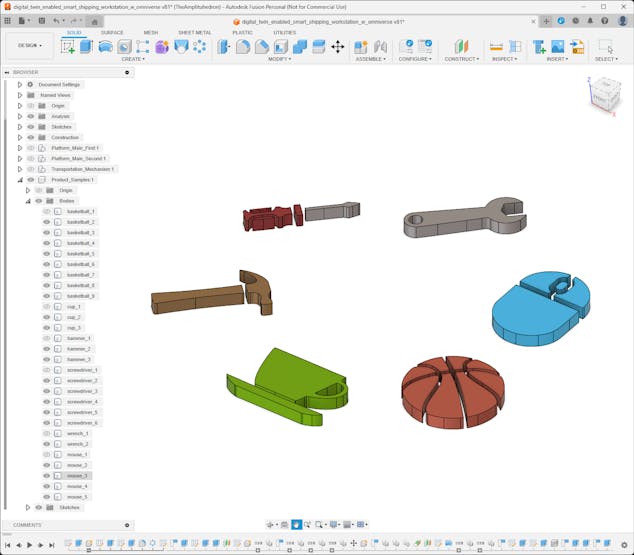The height and width of the screenshot is (555, 634).
Task: Open the DESIGN workspace dropdown
Action: 29,46
